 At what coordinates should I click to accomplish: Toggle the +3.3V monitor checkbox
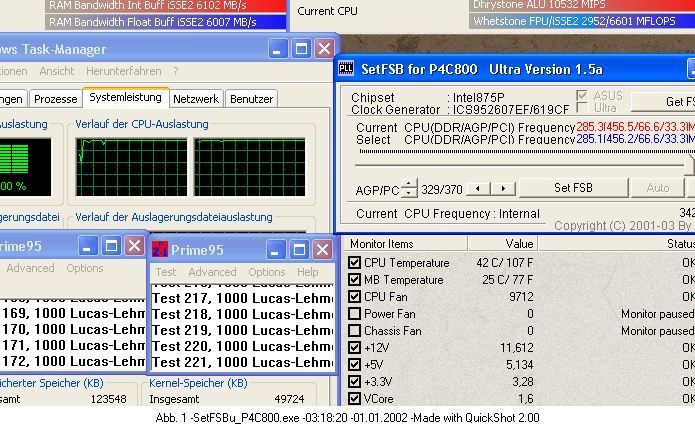(x=354, y=381)
